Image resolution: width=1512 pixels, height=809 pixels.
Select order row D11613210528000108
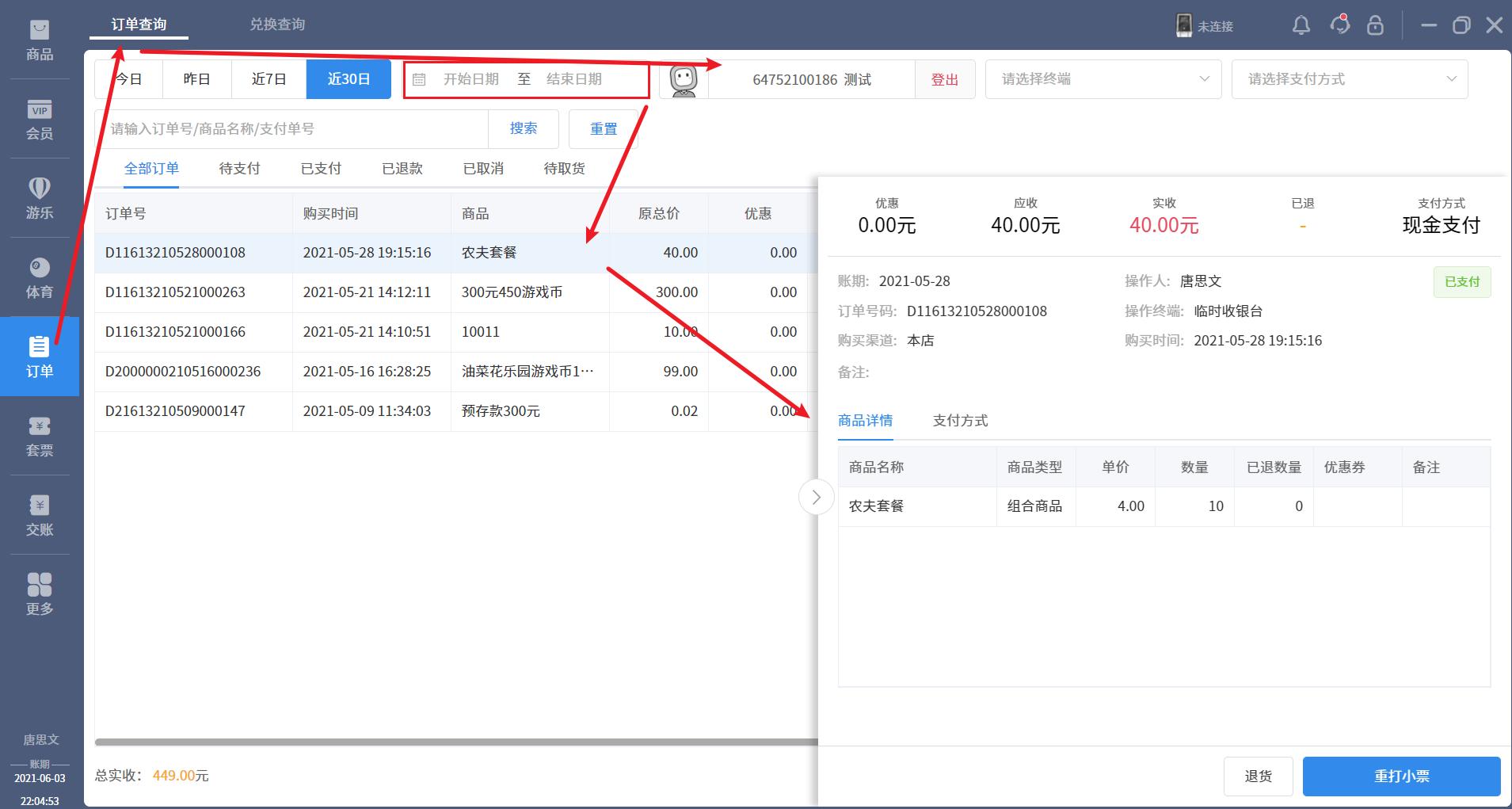456,253
